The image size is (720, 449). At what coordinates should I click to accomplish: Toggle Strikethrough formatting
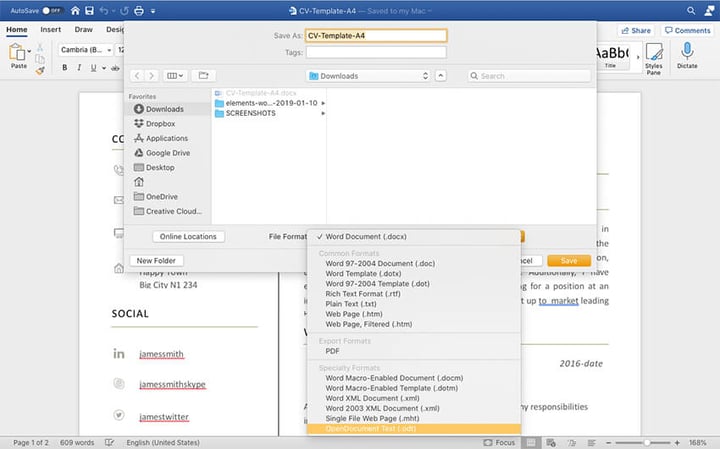(115, 68)
